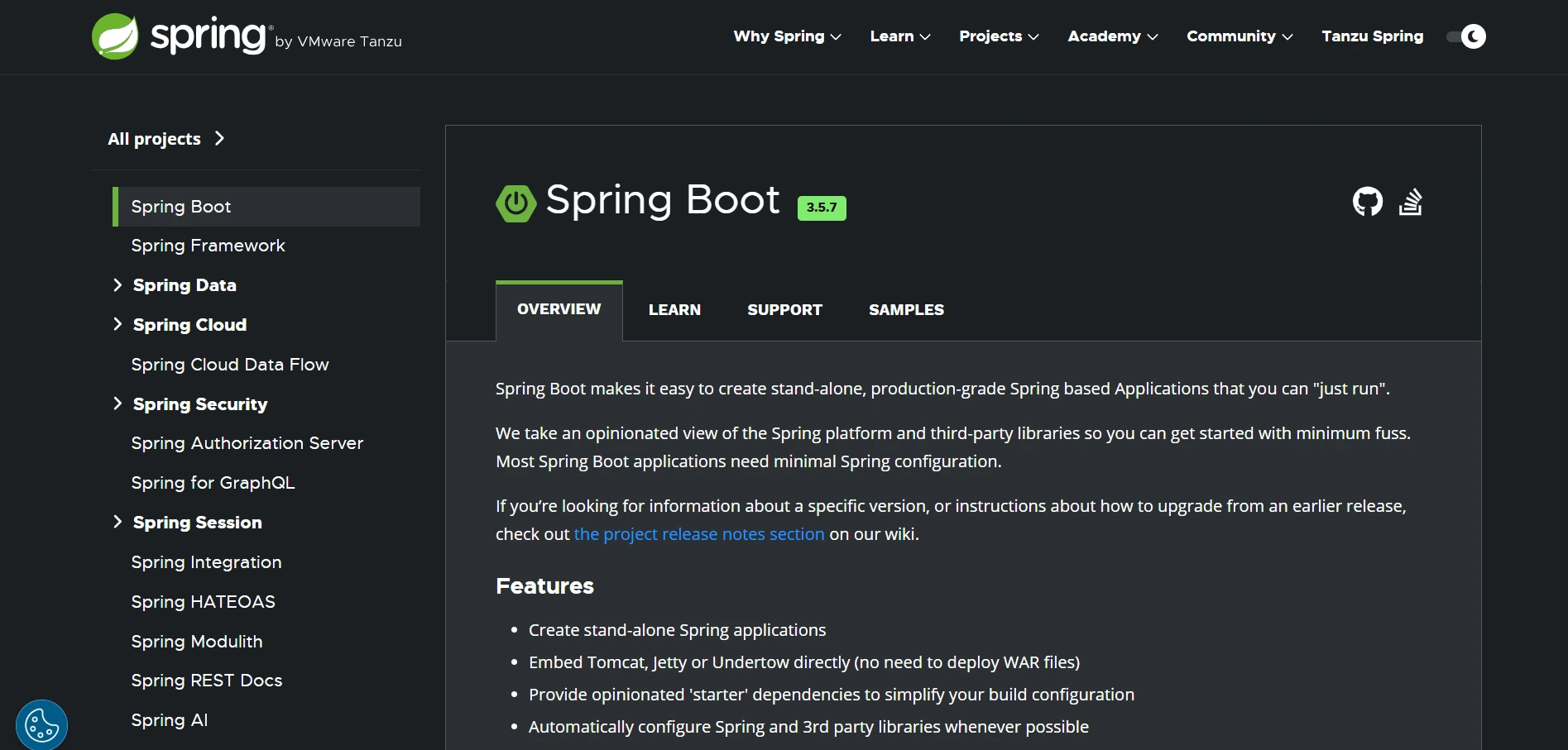This screenshot has height=750, width=1568.
Task: Open the Stack Overflow icon
Action: coord(1410,201)
